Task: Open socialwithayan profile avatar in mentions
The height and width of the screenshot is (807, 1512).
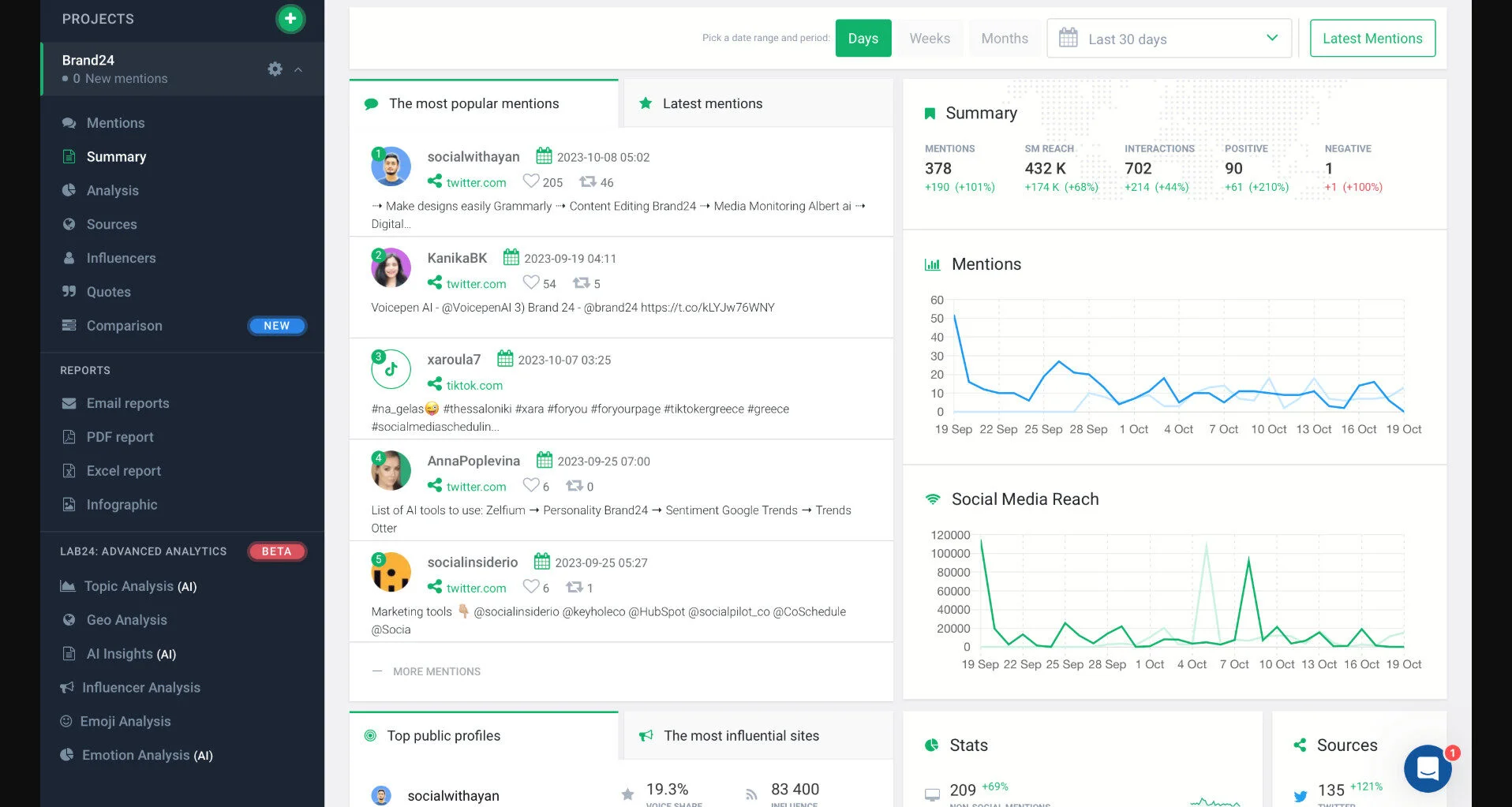Action: (x=391, y=166)
